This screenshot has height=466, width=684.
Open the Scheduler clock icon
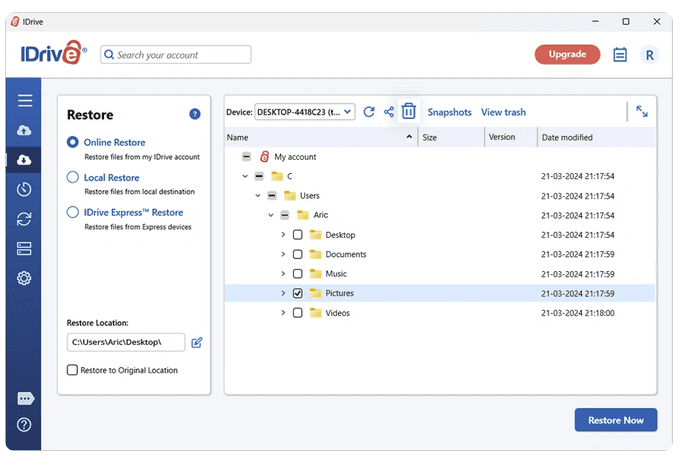click(24, 189)
